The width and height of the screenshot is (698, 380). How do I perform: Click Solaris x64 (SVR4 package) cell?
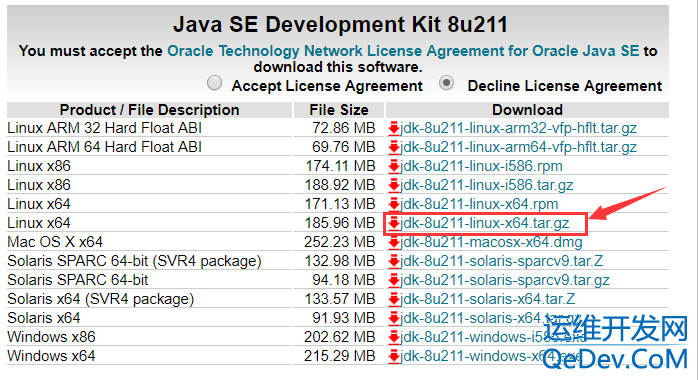tap(101, 299)
